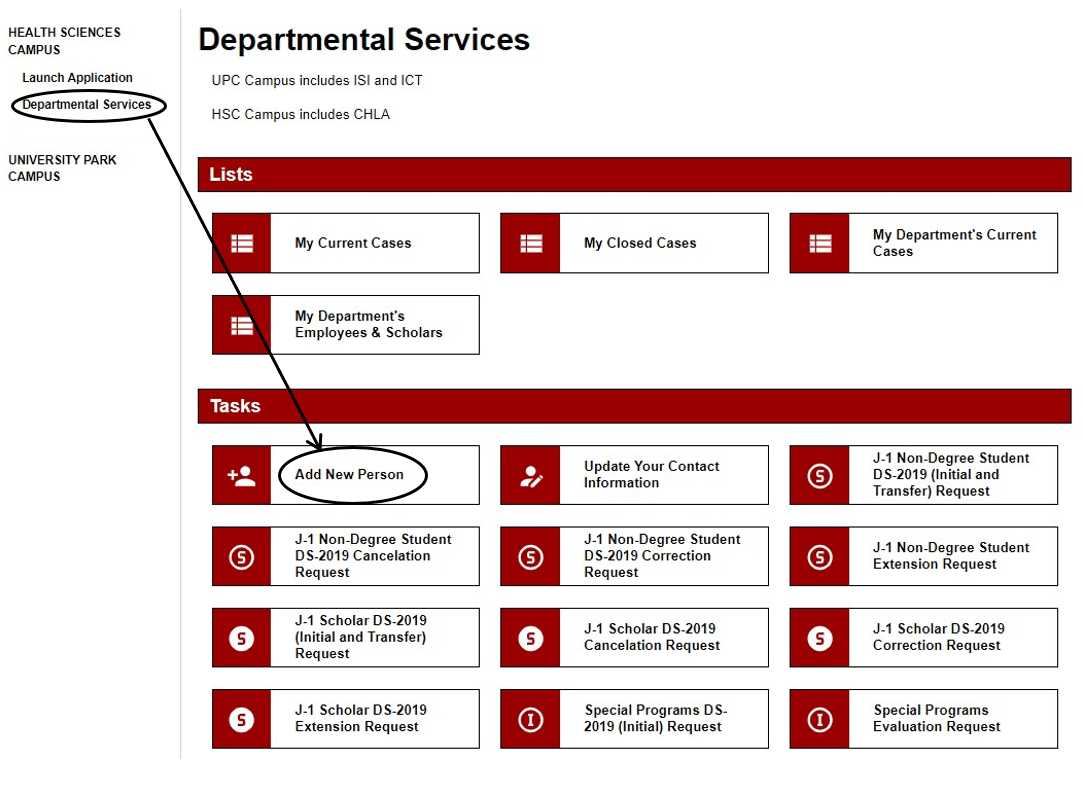The height and width of the screenshot is (791, 1083).
Task: Open J-1 Scholar DS-2019 (Initial and Transfer) Request
Action: (x=346, y=638)
